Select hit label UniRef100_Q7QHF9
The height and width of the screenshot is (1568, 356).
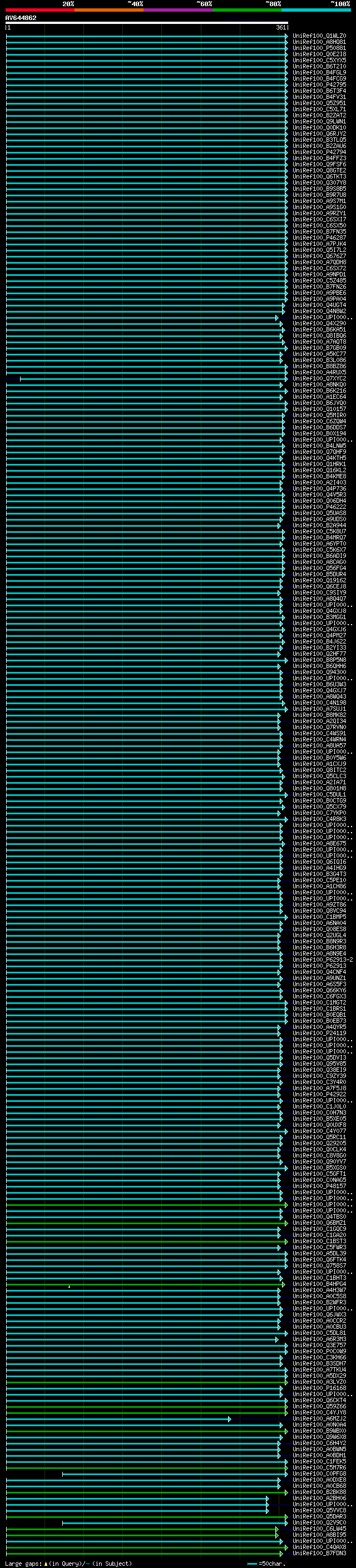319,452
